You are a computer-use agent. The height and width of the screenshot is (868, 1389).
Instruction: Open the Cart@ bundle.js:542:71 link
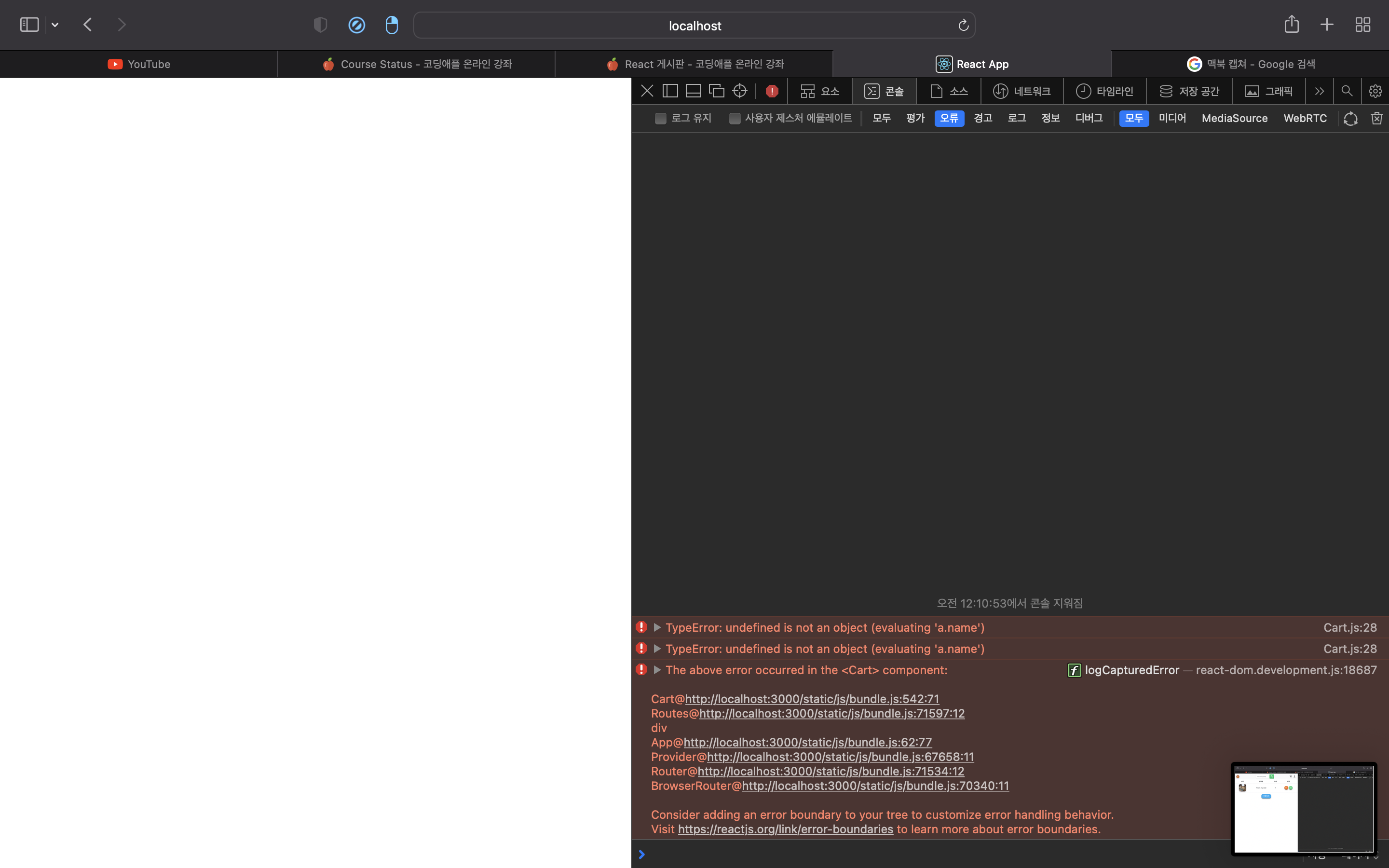pyautogui.click(x=812, y=699)
